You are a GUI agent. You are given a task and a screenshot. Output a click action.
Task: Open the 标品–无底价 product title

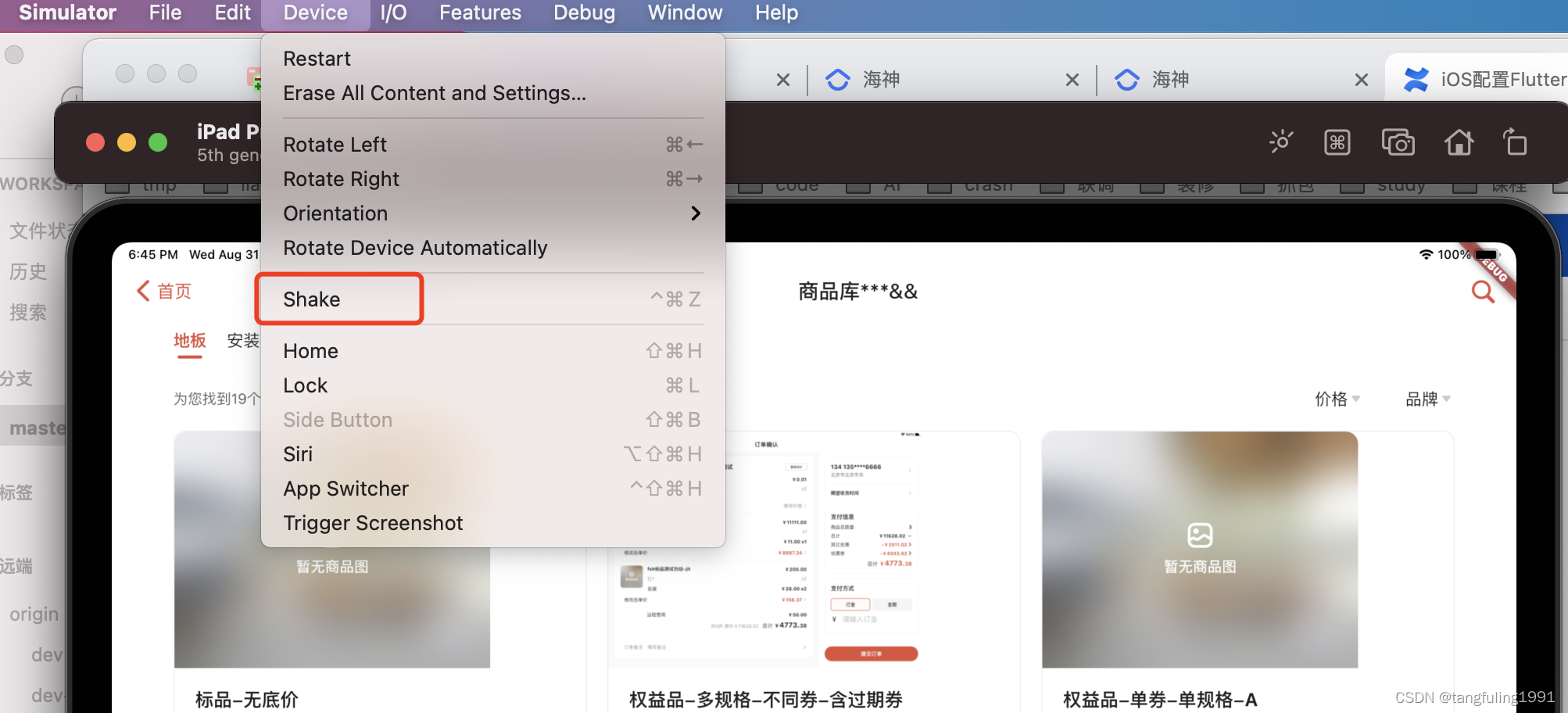247,699
